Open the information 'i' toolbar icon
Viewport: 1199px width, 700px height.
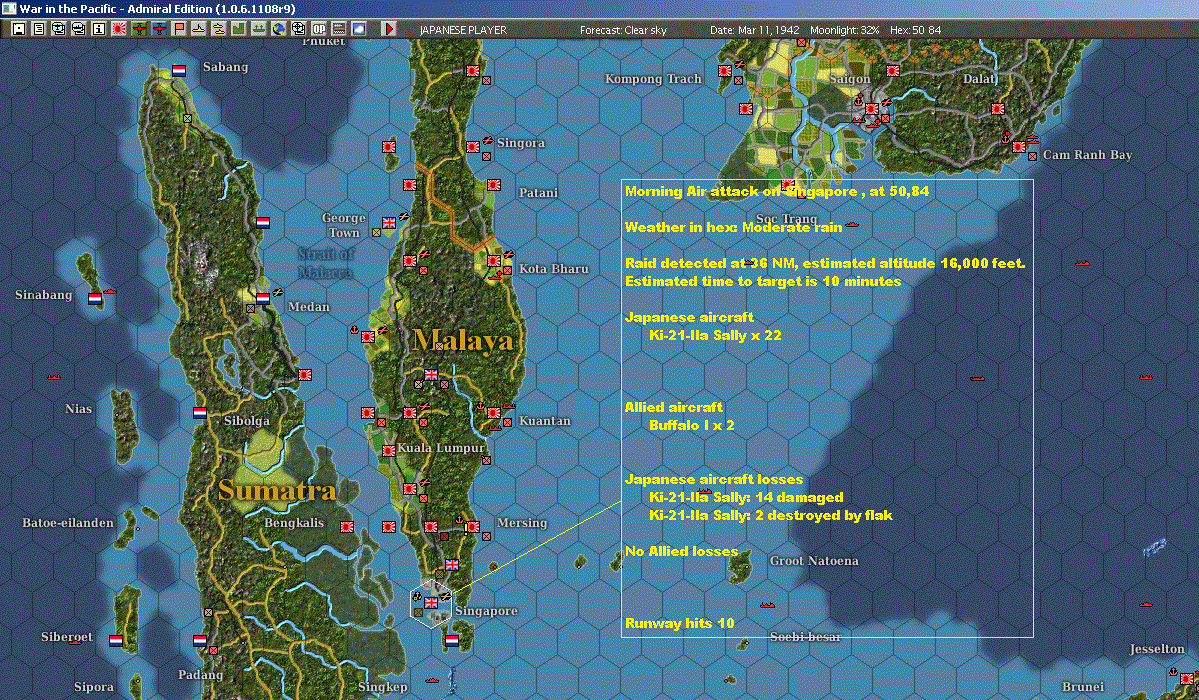point(99,29)
